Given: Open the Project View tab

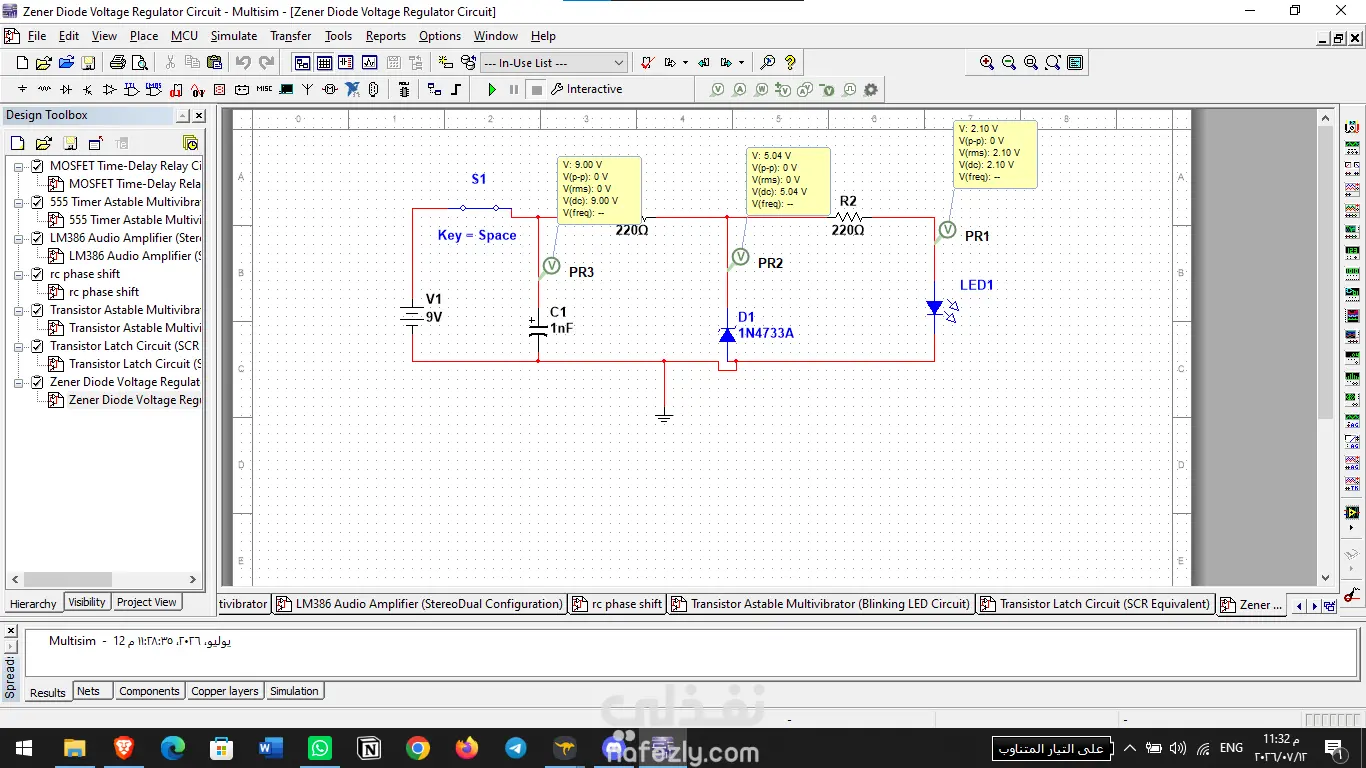Looking at the screenshot, I should click(146, 602).
